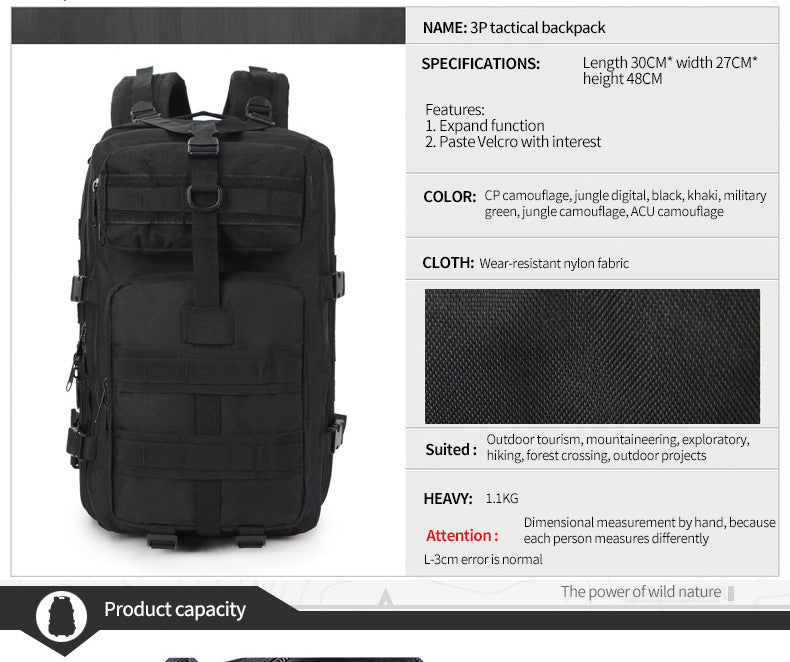Click the Expand function feature text
Image resolution: width=790 pixels, height=662 pixels.
tap(485, 125)
